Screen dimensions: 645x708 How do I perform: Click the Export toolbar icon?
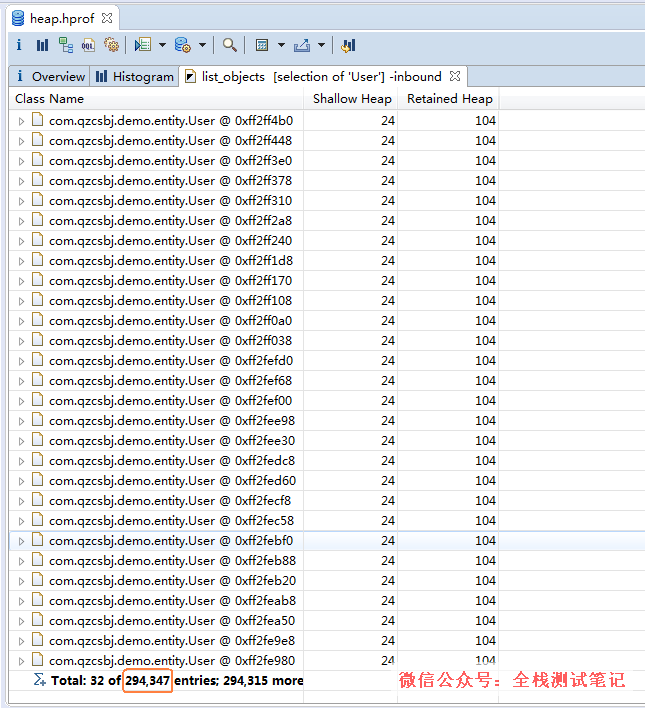302,45
